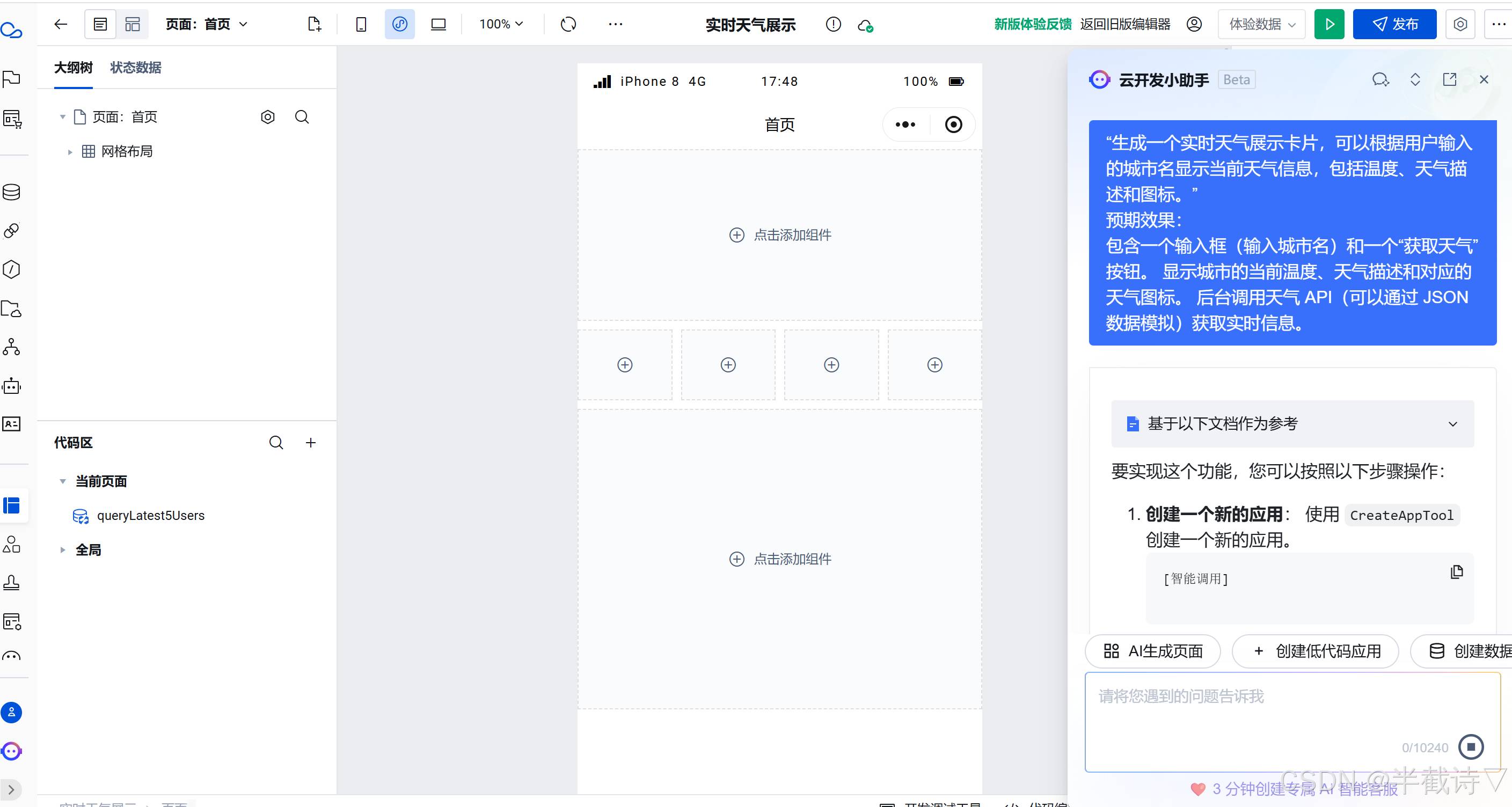Click the AI生成页面 quick action
Image resolution: width=1512 pixels, height=807 pixels.
tap(1153, 651)
